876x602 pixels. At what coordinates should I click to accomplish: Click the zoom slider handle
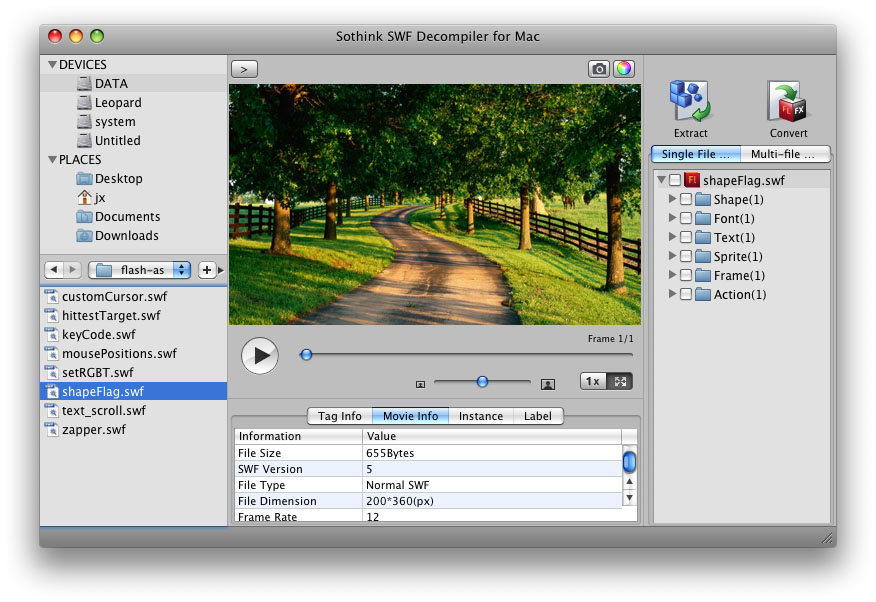coord(482,381)
